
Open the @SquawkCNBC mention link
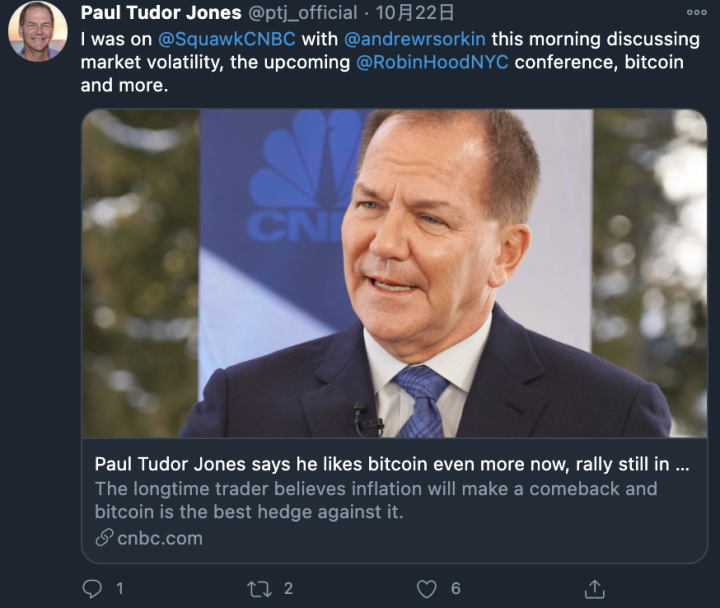tap(226, 39)
